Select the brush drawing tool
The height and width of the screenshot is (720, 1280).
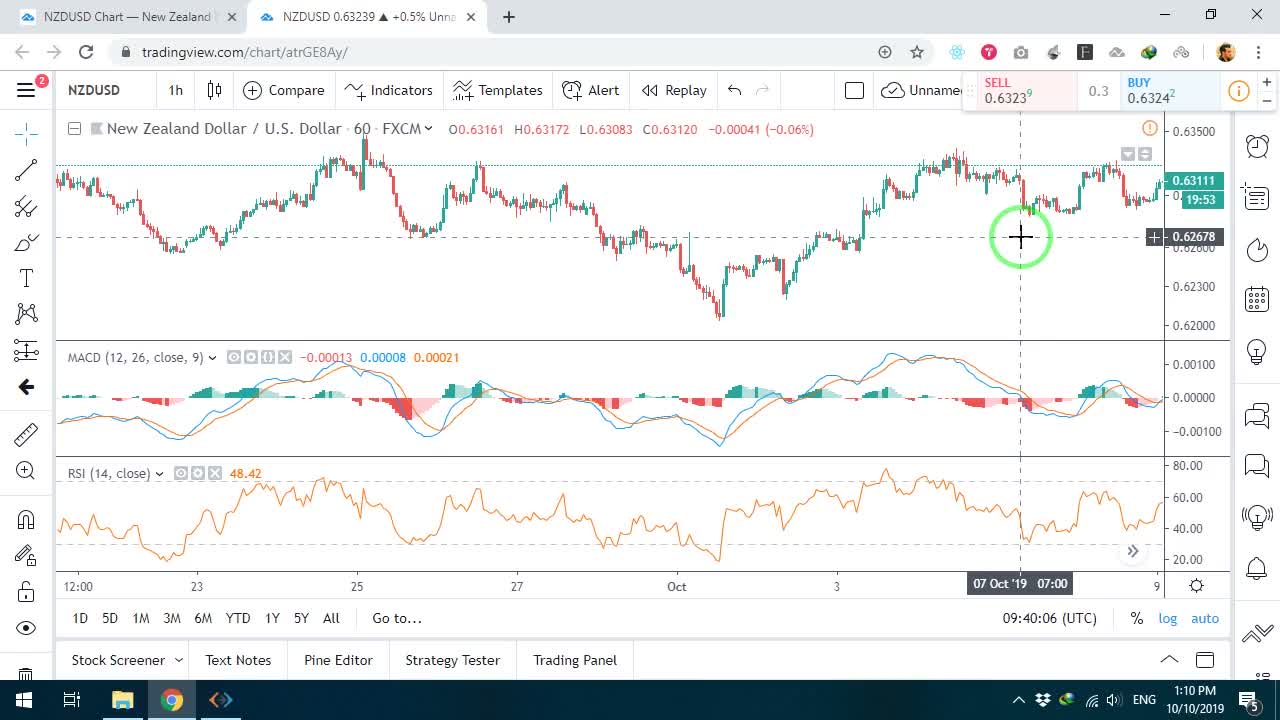(26, 243)
